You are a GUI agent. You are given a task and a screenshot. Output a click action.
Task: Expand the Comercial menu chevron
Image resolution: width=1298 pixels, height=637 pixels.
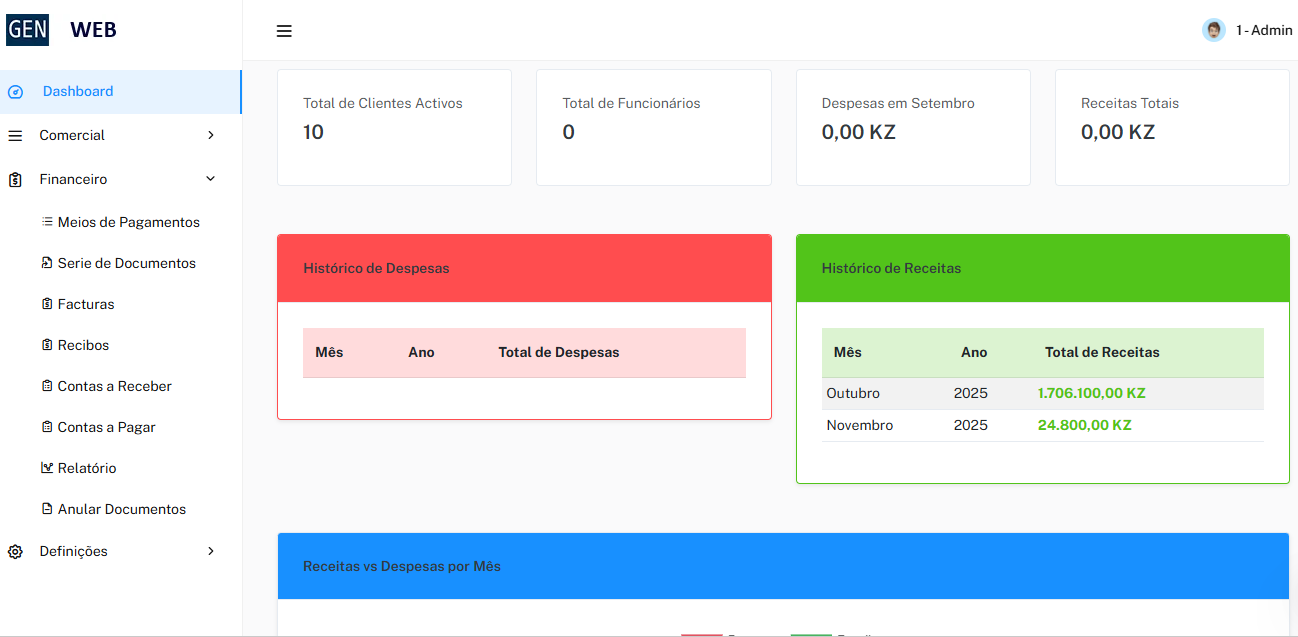click(x=210, y=135)
